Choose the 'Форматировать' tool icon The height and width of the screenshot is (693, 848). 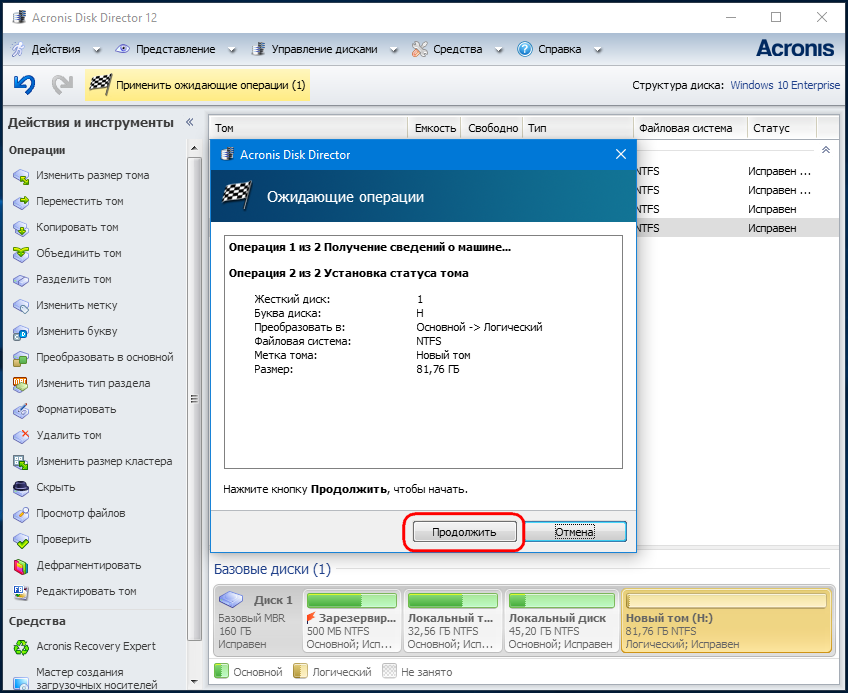22,410
